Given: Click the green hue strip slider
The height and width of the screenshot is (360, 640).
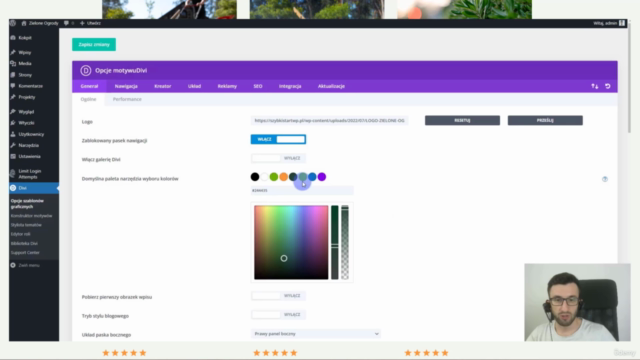Looking at the screenshot, I should 335,242.
